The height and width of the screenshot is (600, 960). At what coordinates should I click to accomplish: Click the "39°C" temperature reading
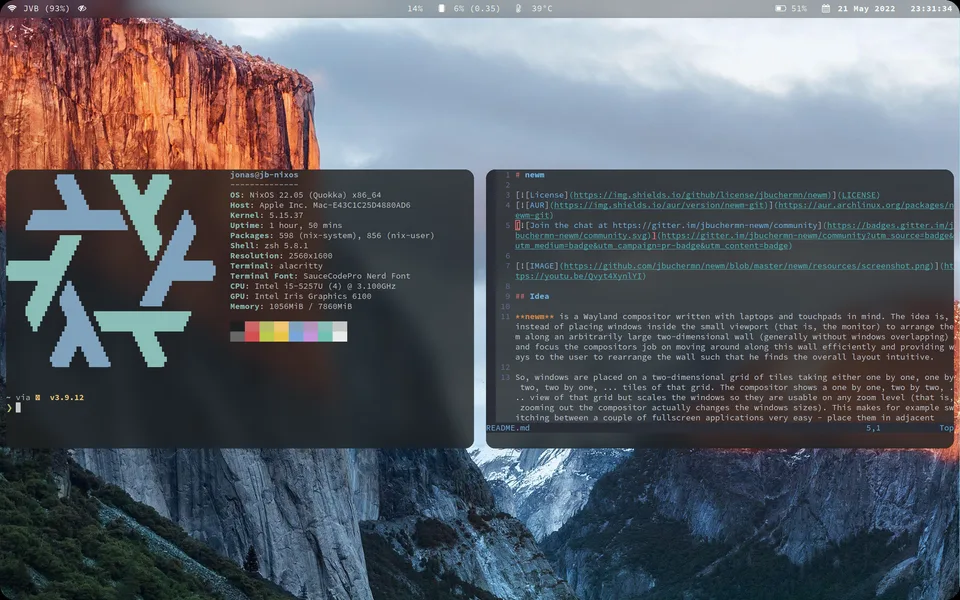[541, 9]
